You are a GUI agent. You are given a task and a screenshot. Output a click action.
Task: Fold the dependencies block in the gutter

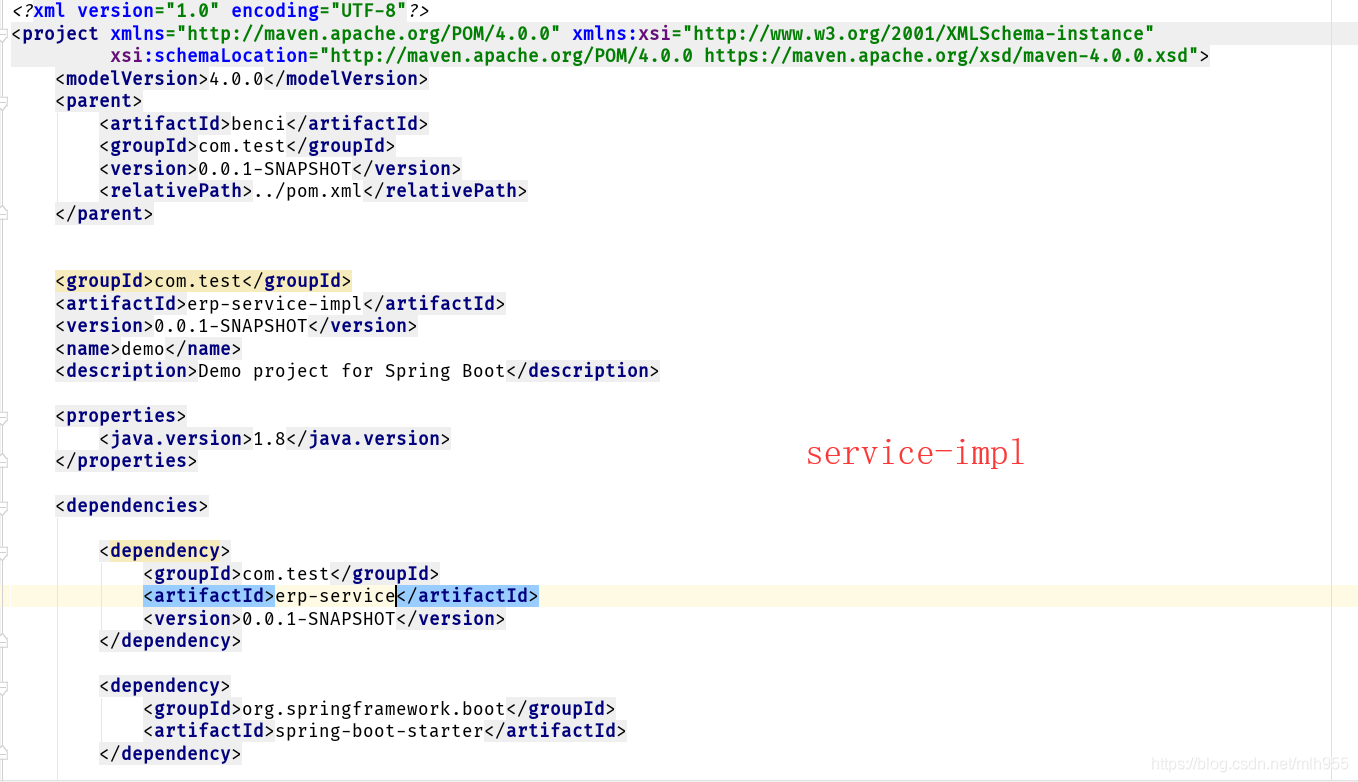tap(4, 506)
